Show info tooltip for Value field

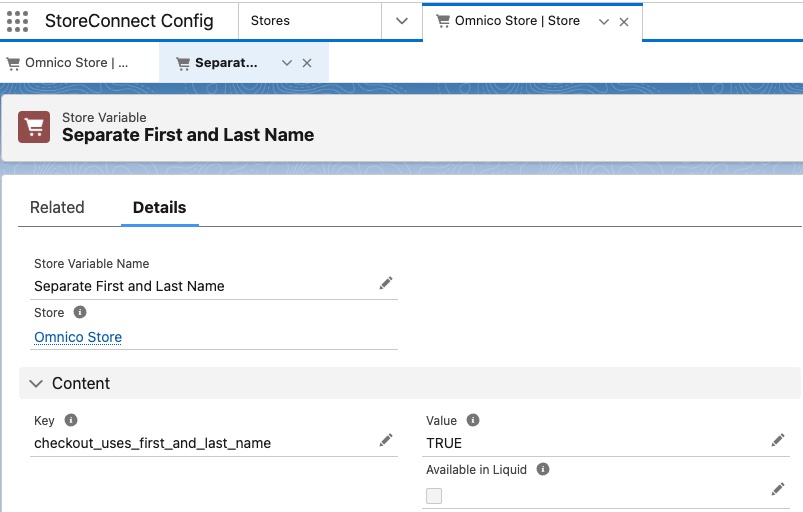tap(473, 421)
